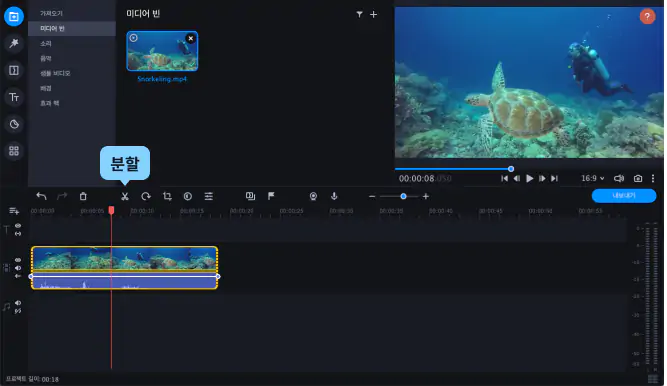Open the help question mark button

click(x=647, y=17)
